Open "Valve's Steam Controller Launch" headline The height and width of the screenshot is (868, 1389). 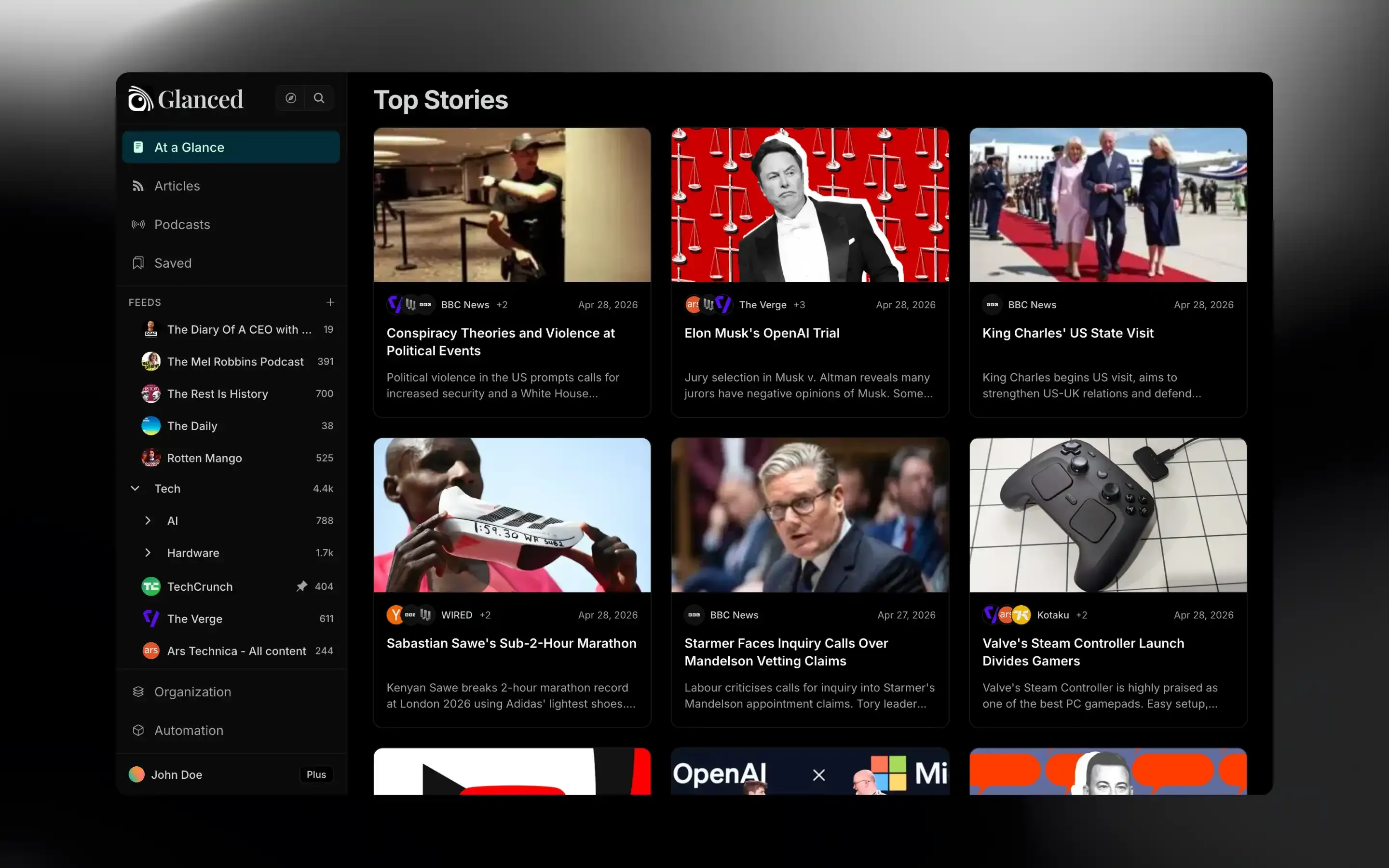[x=1083, y=651]
